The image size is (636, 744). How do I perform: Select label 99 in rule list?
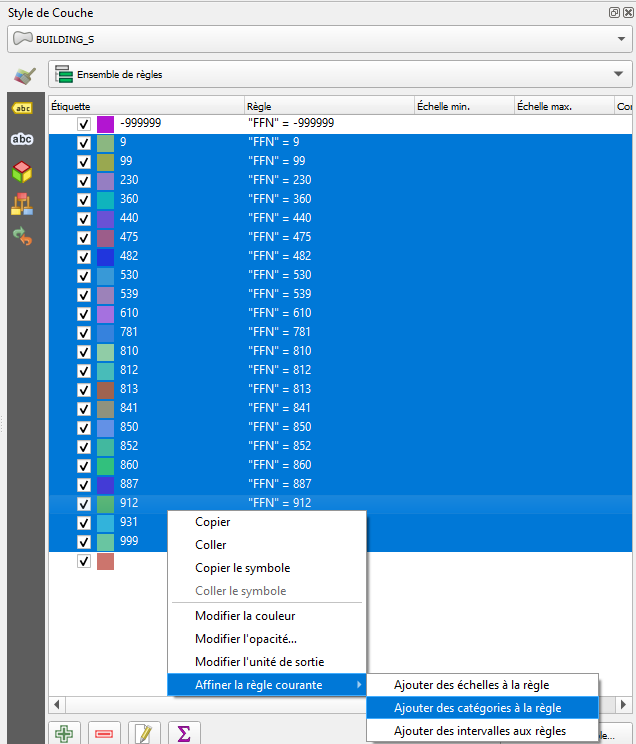[x=126, y=161]
